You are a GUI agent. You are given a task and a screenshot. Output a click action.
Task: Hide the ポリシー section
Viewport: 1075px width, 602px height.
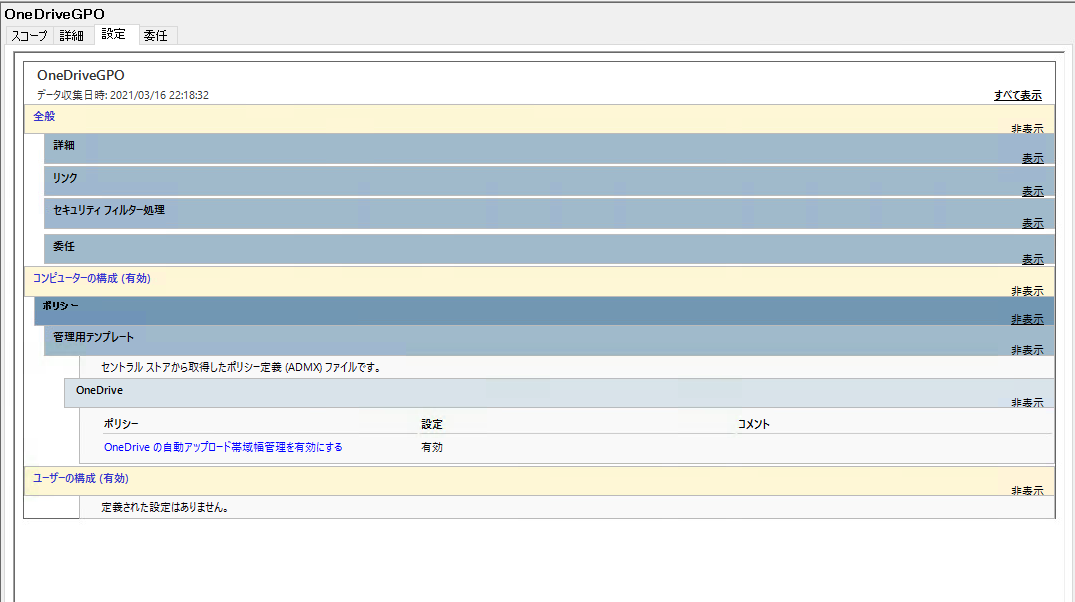tap(1027, 320)
